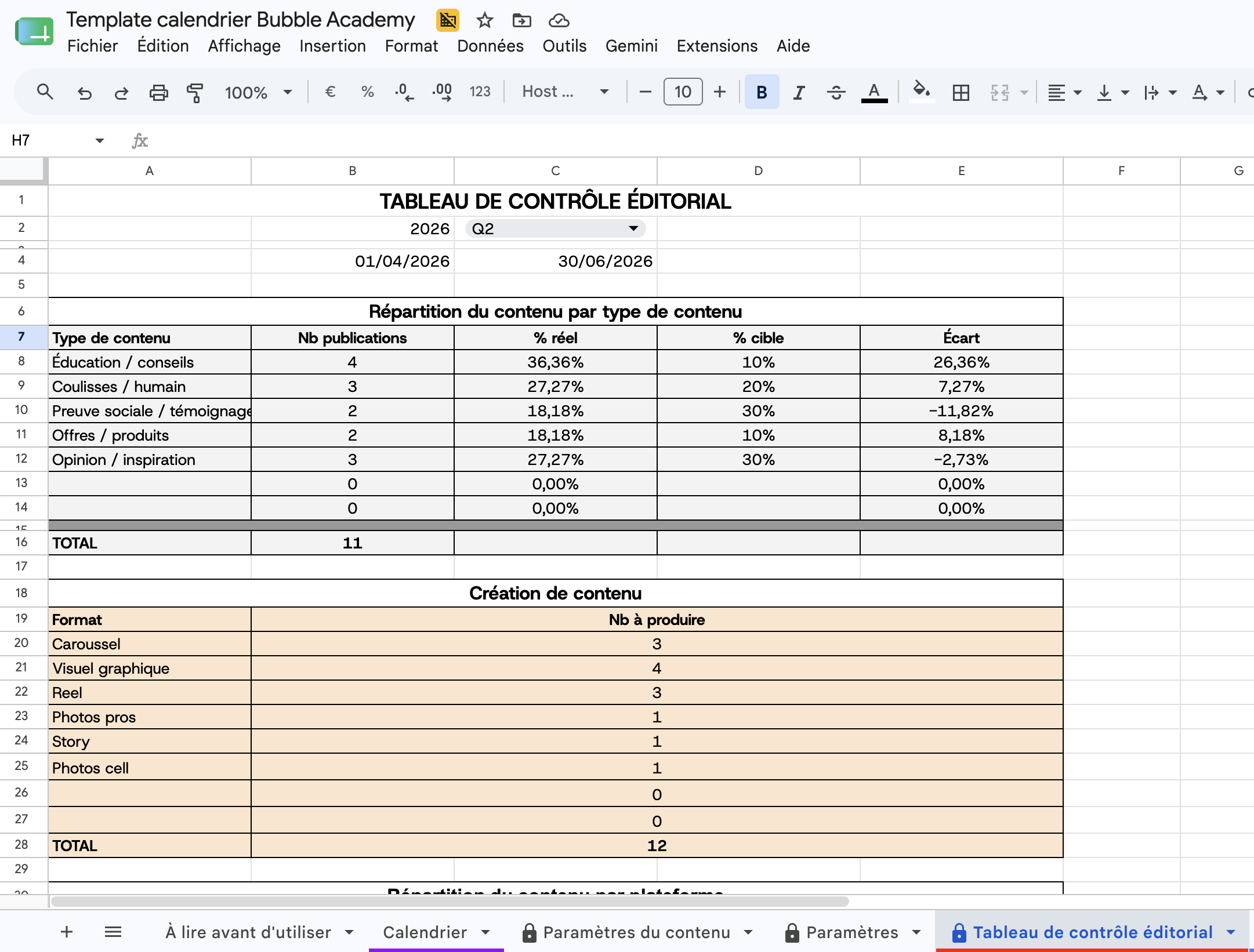
Task: Increase font size with plus button
Action: 720,92
